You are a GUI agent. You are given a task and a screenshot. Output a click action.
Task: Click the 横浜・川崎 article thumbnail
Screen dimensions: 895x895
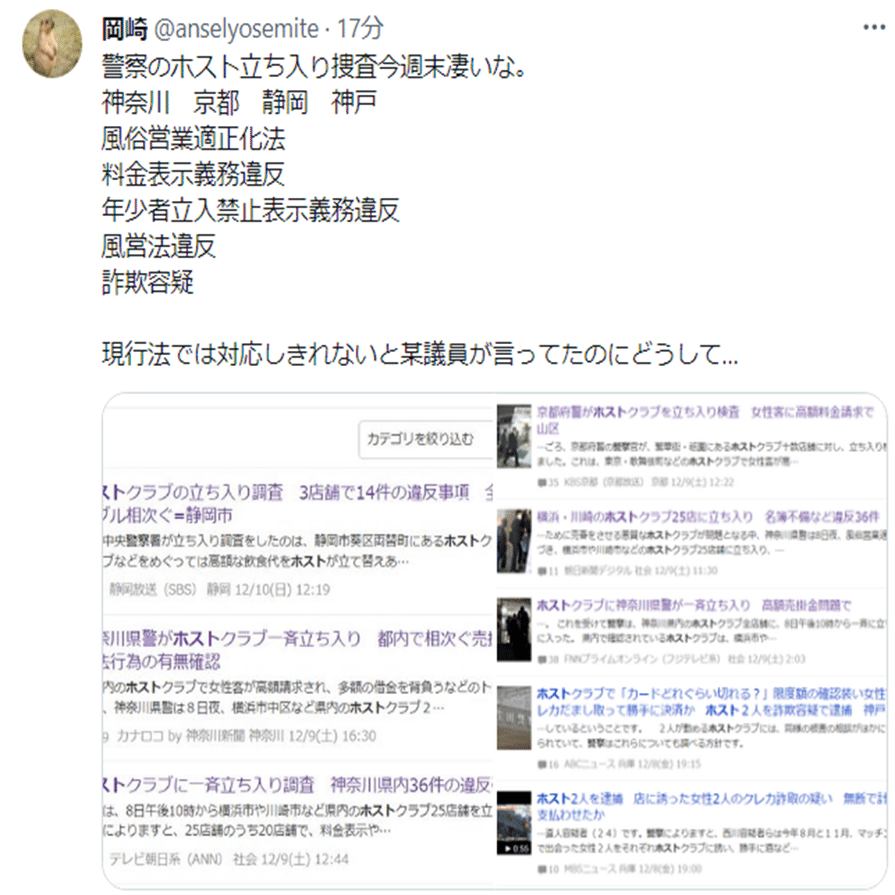point(514,541)
